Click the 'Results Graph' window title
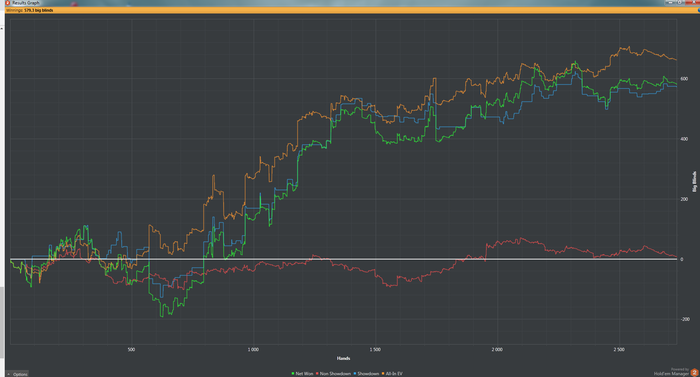The image size is (700, 377). (26, 3)
